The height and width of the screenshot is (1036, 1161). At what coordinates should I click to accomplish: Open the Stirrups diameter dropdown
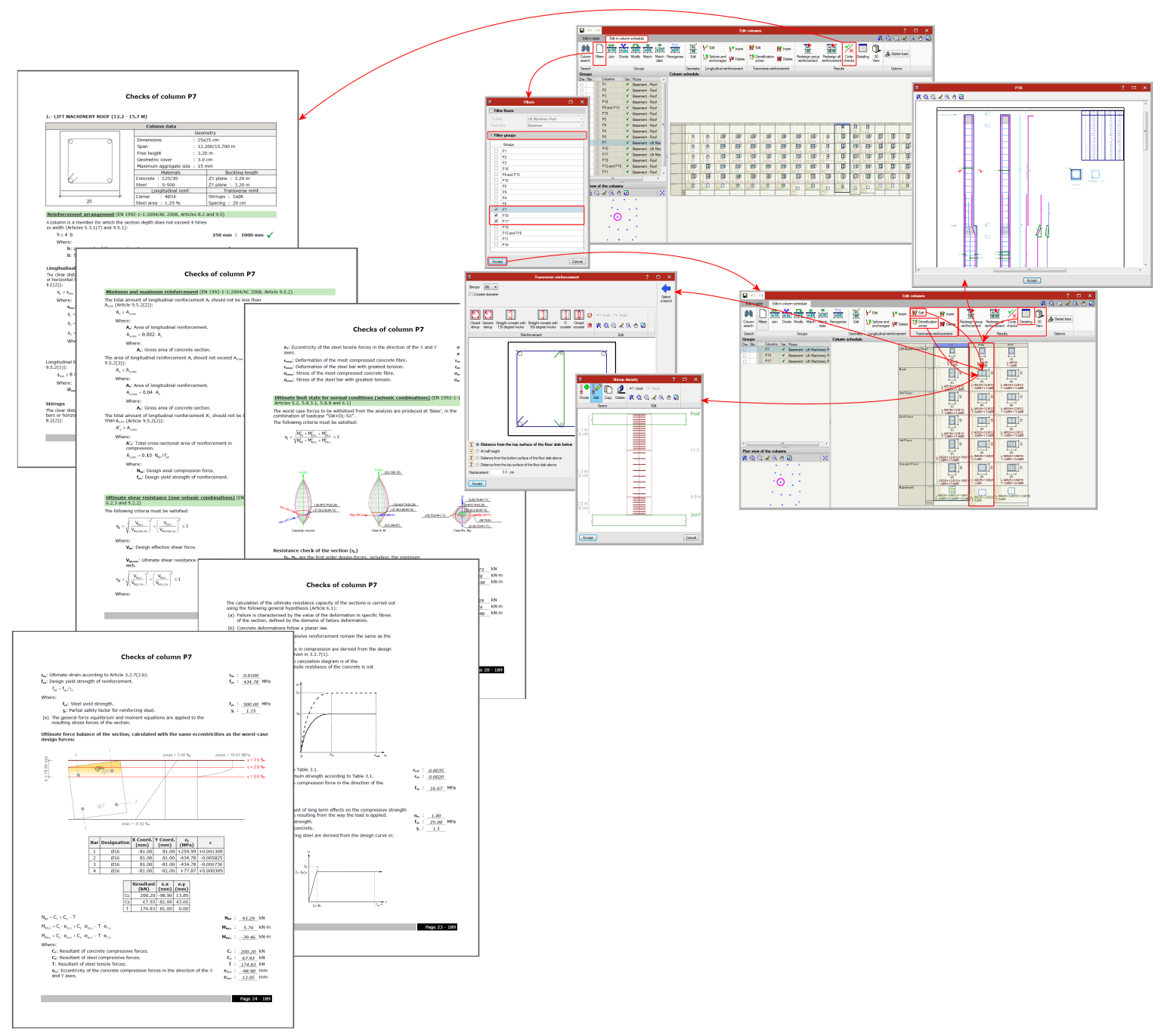[x=491, y=287]
